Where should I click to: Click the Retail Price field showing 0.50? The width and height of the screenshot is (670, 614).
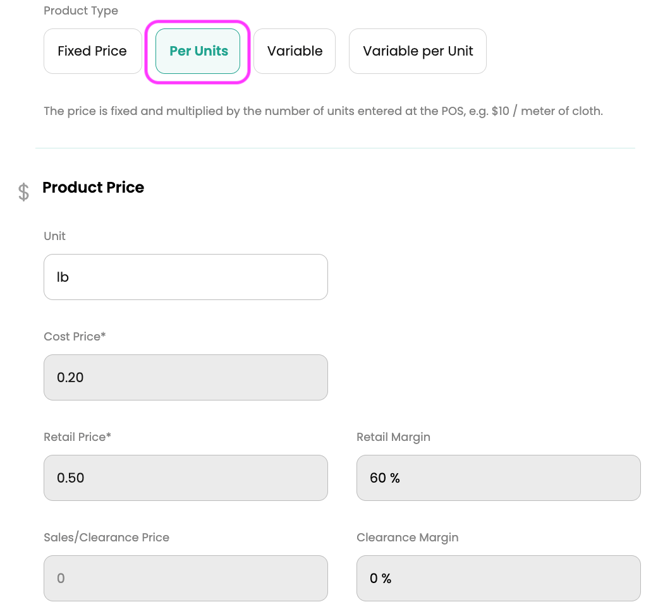185,478
